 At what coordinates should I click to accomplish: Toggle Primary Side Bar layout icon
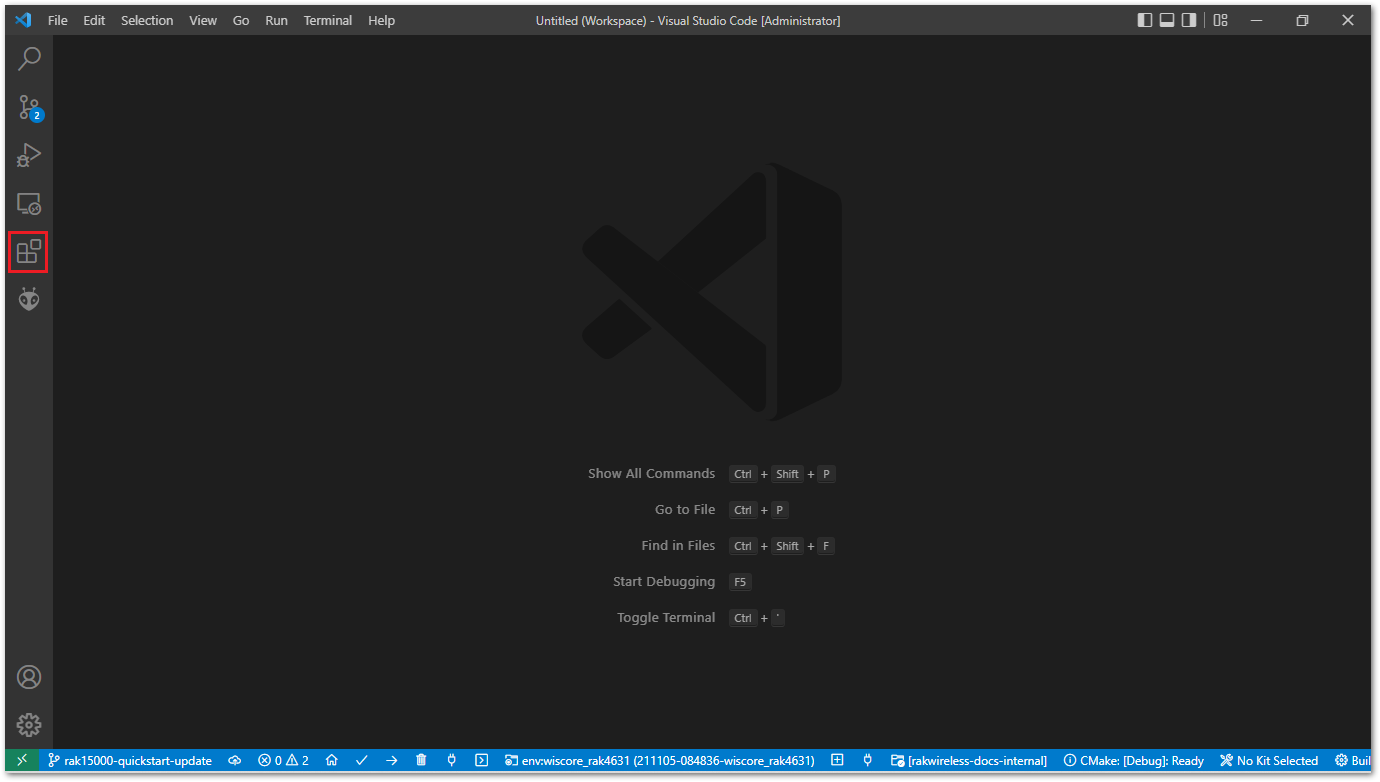[x=1146, y=20]
